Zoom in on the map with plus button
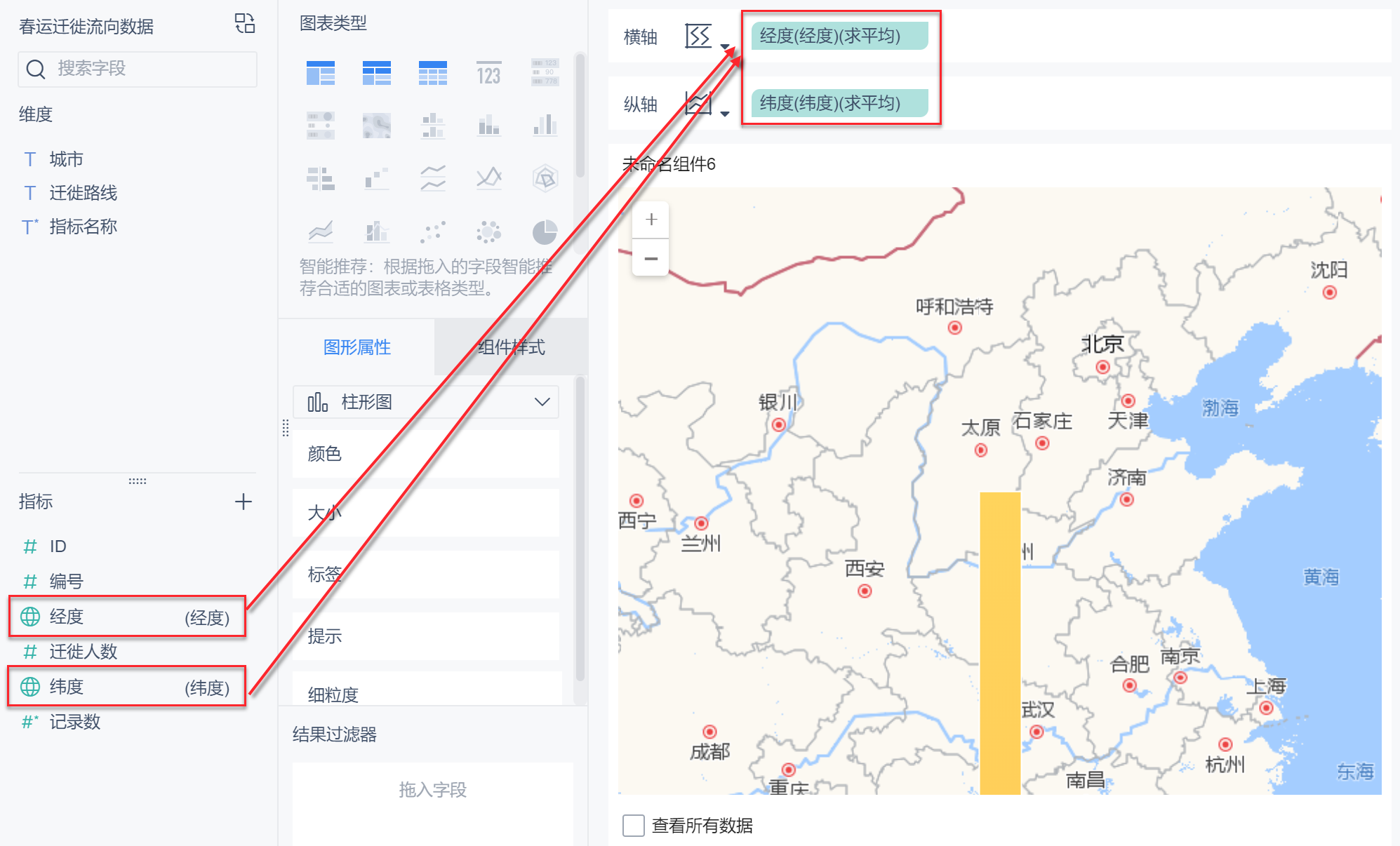 pyautogui.click(x=651, y=220)
